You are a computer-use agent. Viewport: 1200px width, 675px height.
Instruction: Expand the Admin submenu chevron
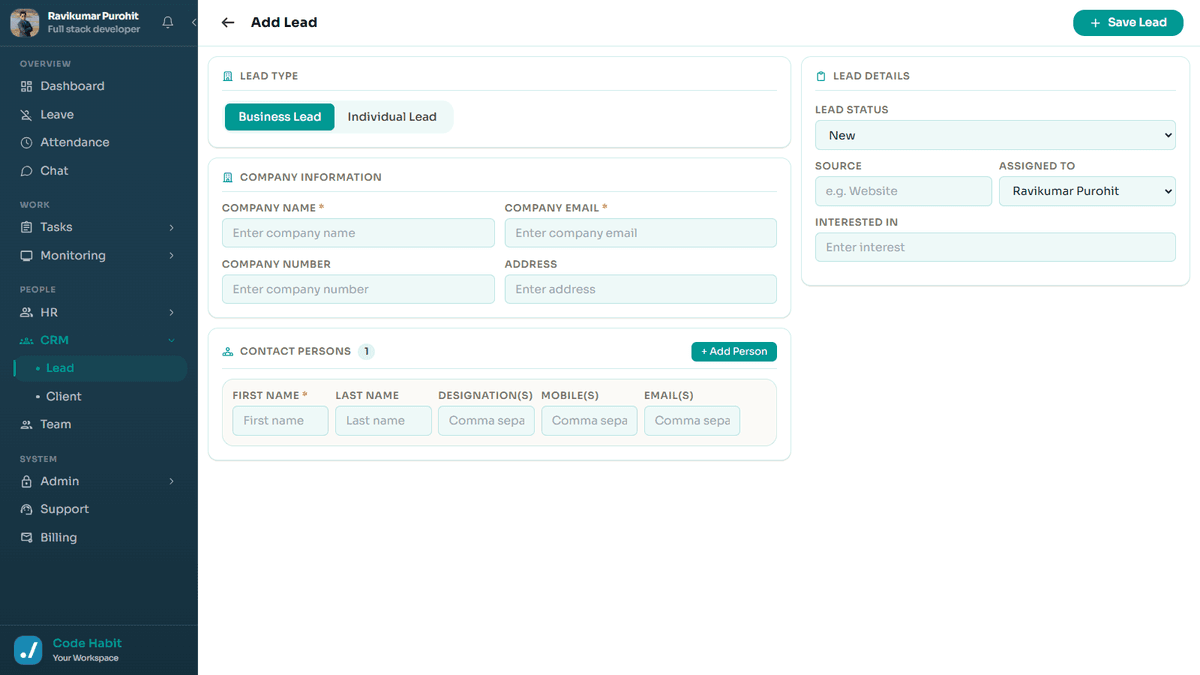(171, 481)
